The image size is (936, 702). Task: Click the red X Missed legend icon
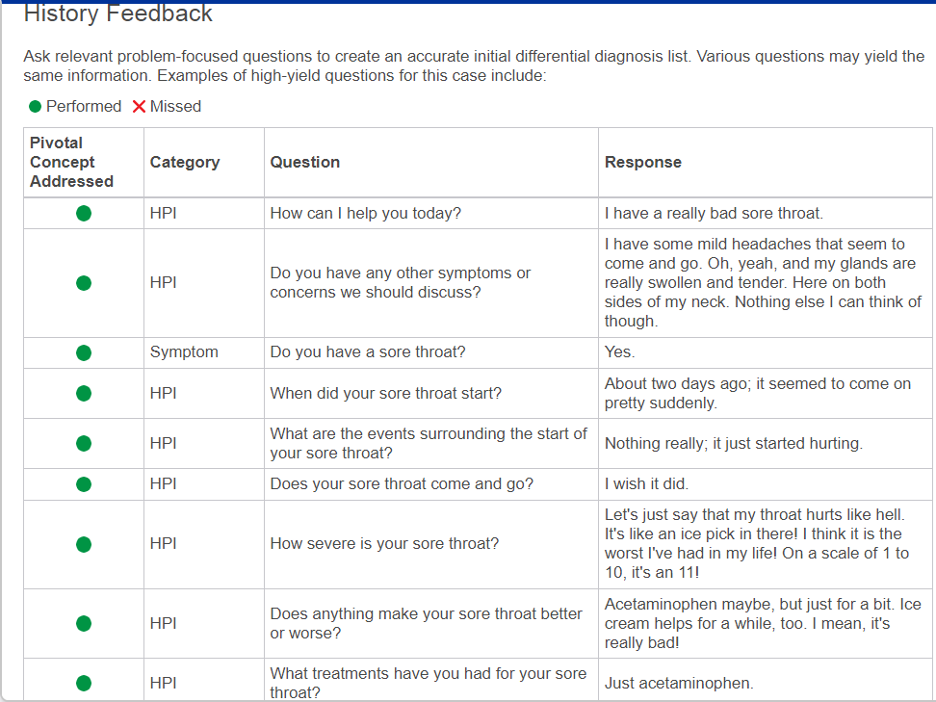coord(139,107)
